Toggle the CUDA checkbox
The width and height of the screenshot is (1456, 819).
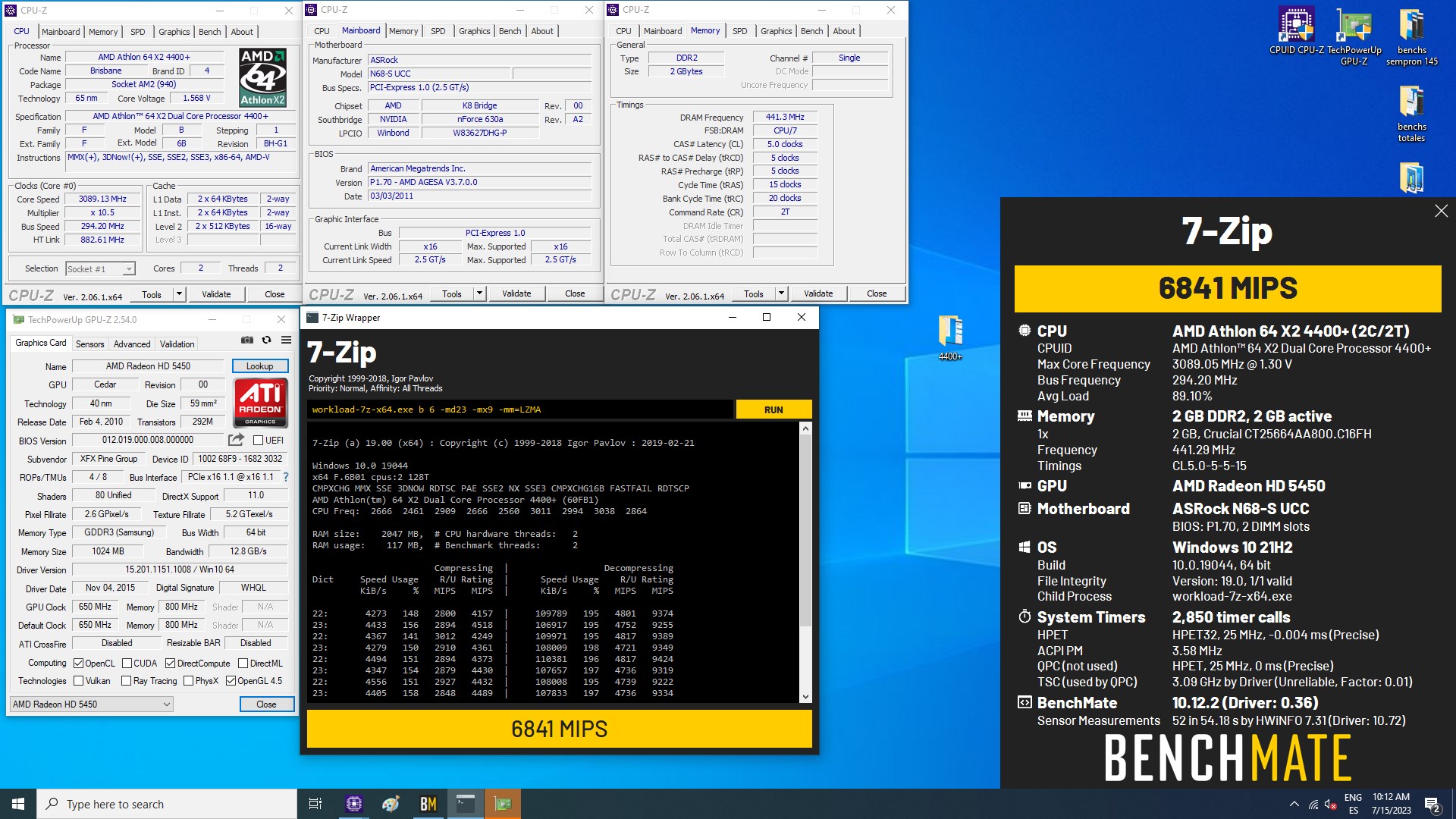pyautogui.click(x=127, y=664)
